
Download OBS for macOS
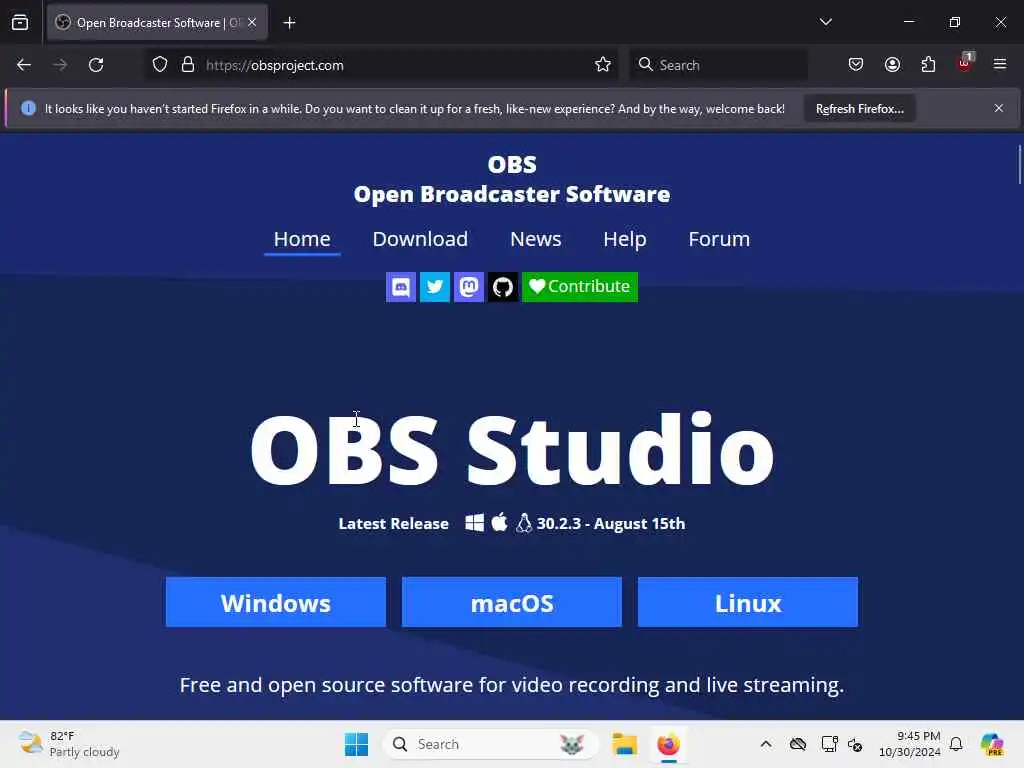tap(511, 602)
